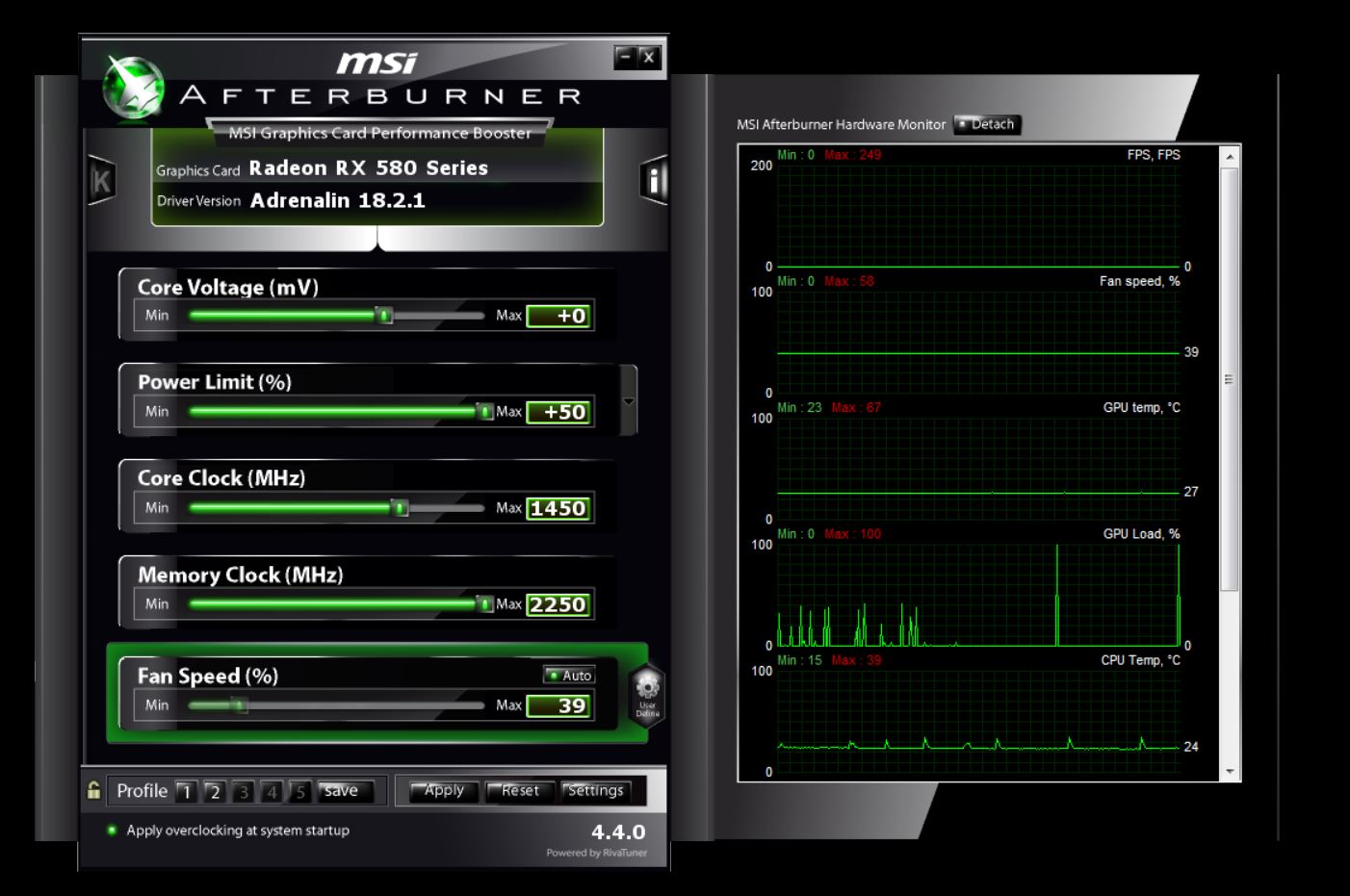Viewport: 1350px width, 896px height.
Task: Save the current profile
Action: [345, 790]
